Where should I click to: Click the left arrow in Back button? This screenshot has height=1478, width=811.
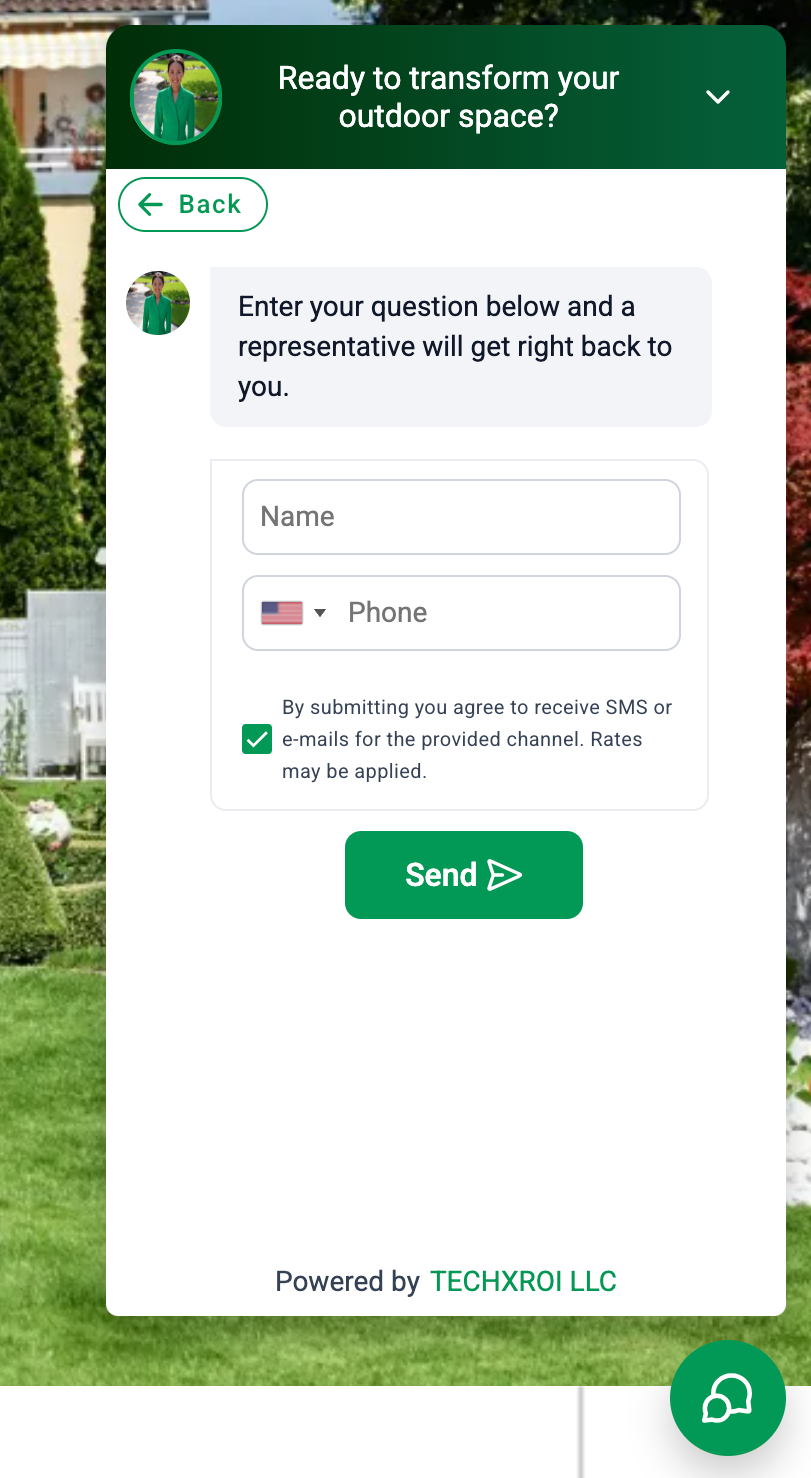coord(150,205)
